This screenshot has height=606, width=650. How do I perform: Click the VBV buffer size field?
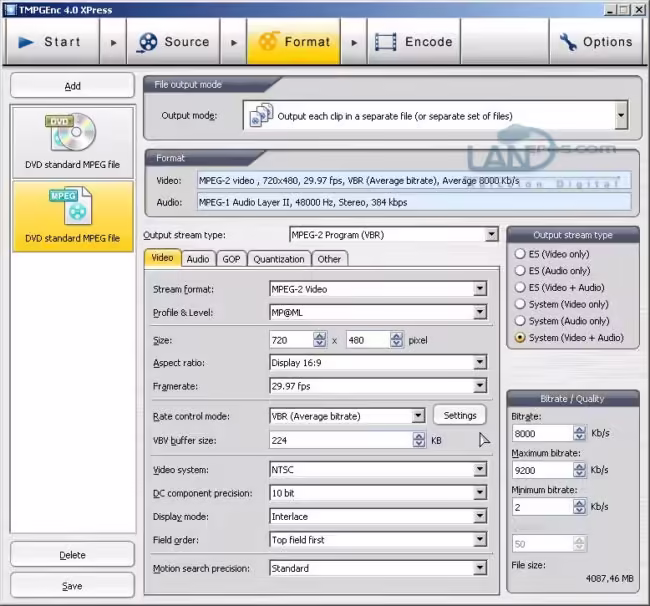(x=341, y=440)
